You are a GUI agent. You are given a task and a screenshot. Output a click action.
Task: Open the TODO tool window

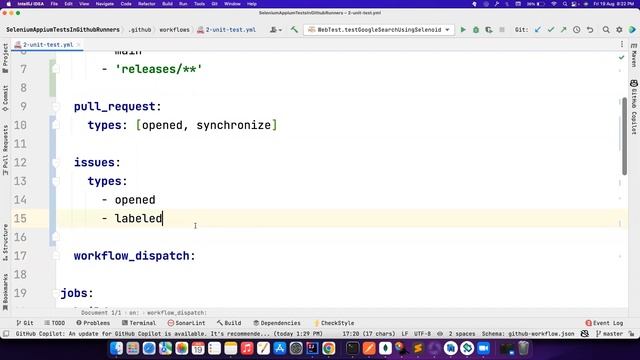[x=55, y=323]
